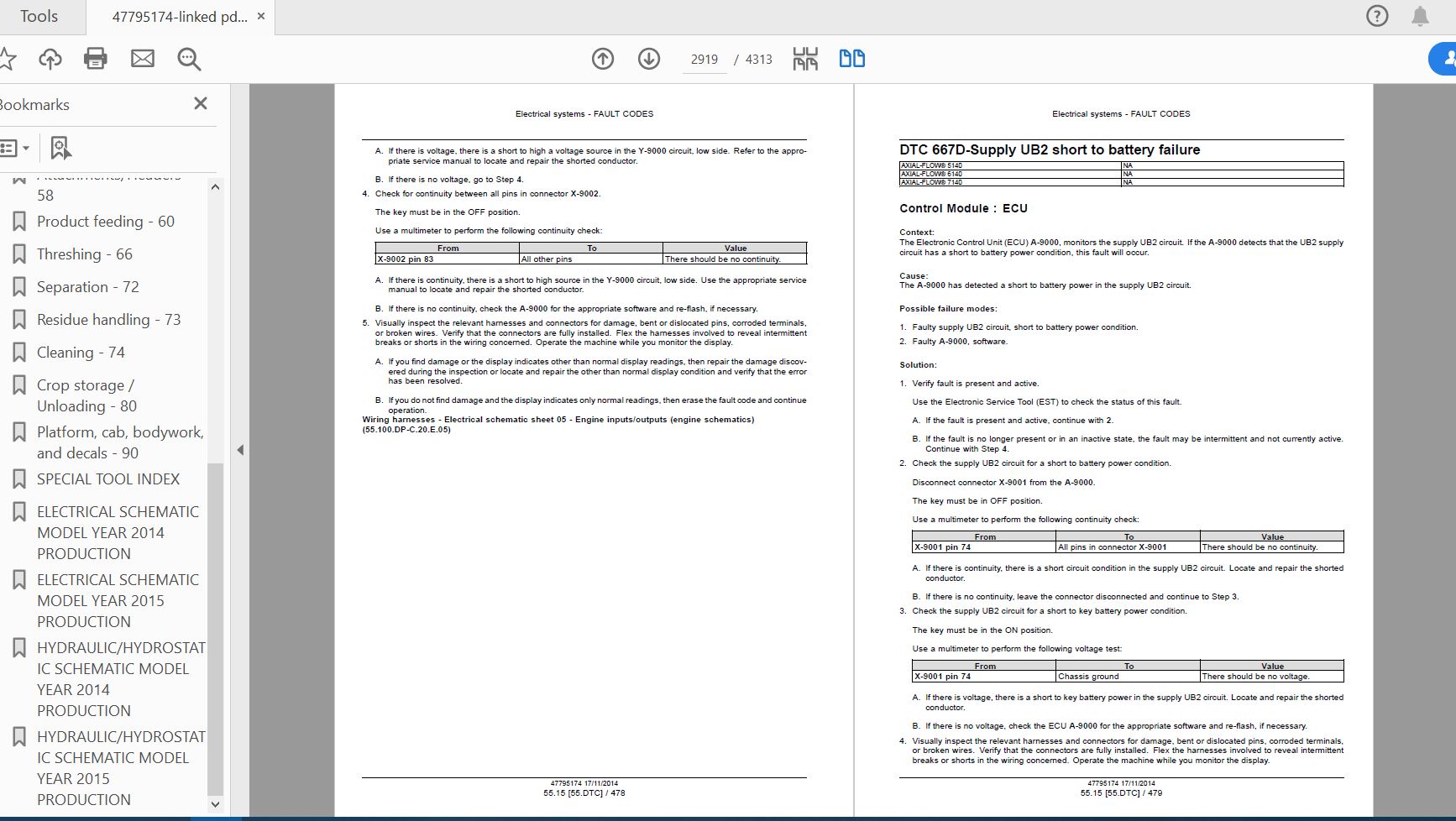Click the 'Possible failure modes:' label
The image size is (1456, 821).
coord(948,309)
